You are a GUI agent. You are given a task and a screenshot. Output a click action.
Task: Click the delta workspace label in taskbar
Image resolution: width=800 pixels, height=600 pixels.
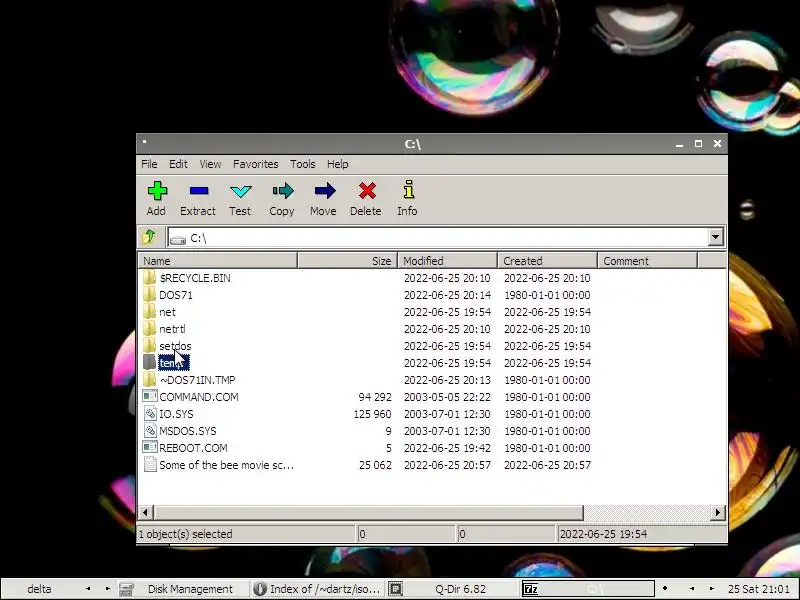(x=39, y=589)
